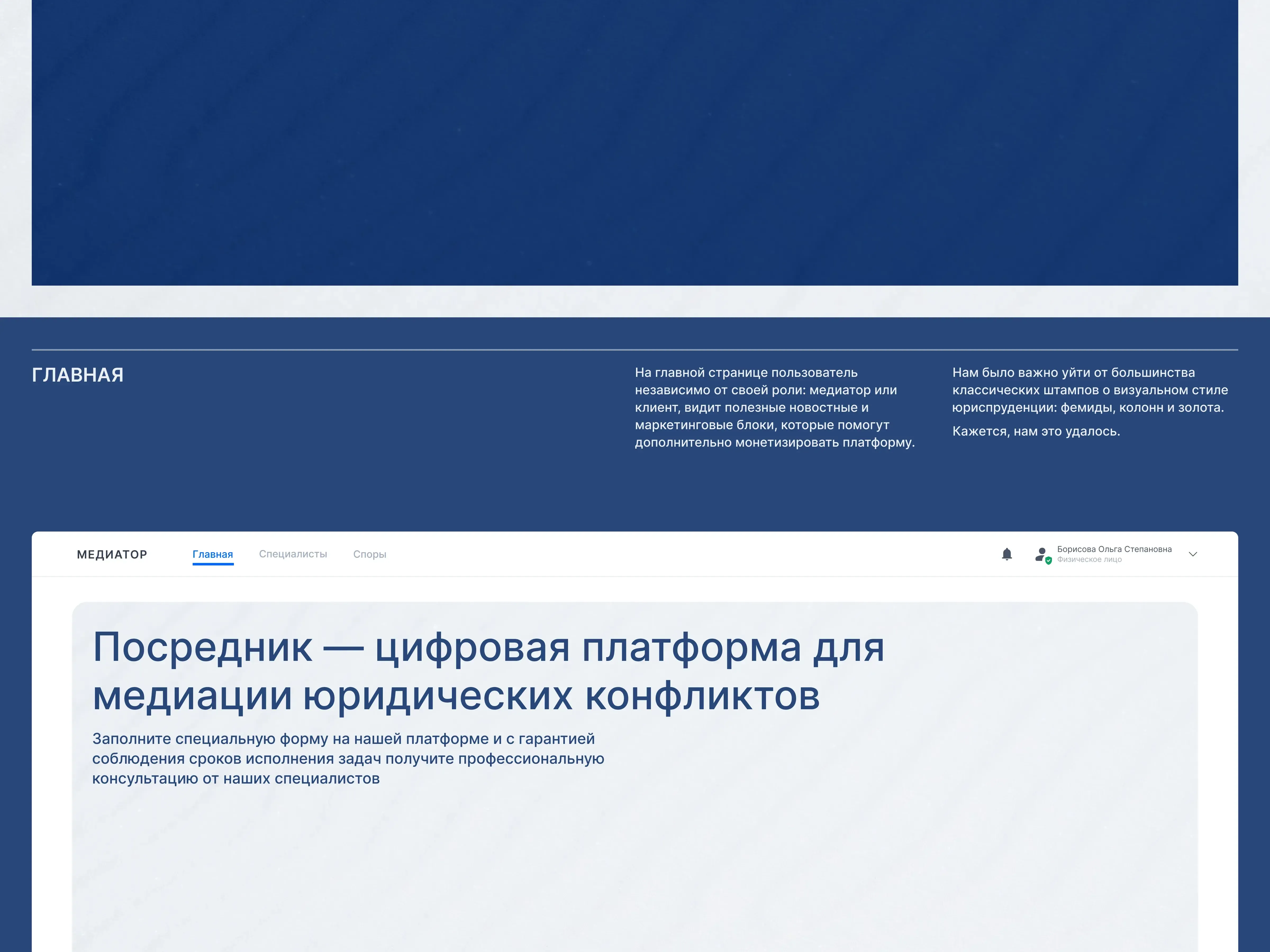Select the Главная navigation item
The image size is (1270, 952).
pyautogui.click(x=212, y=554)
